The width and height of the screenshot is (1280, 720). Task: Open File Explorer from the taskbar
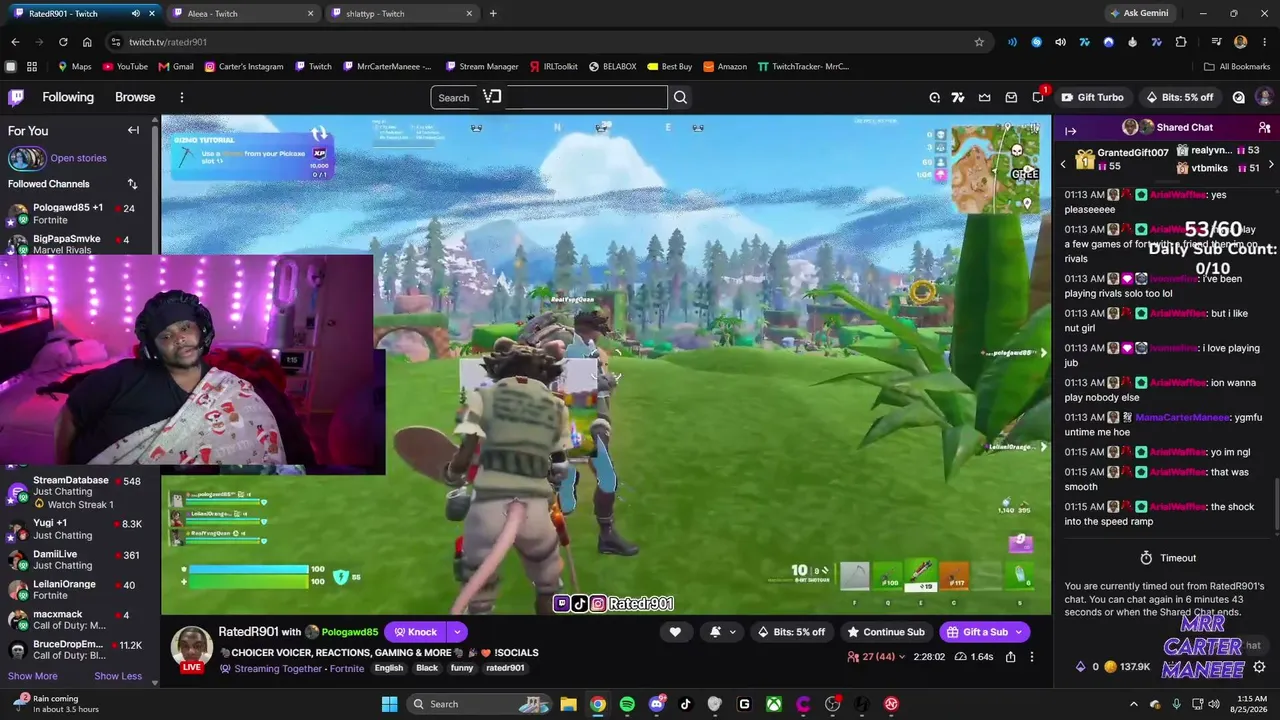pyautogui.click(x=568, y=704)
